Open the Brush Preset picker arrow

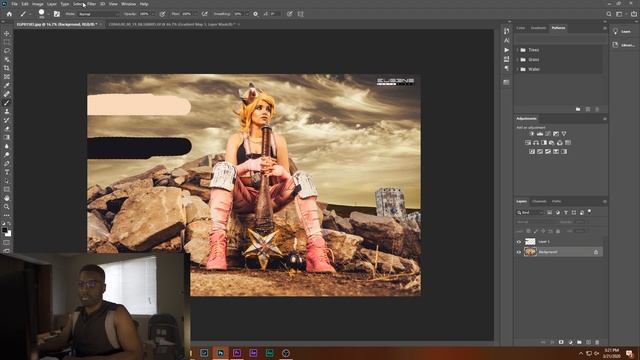pyautogui.click(x=48, y=14)
